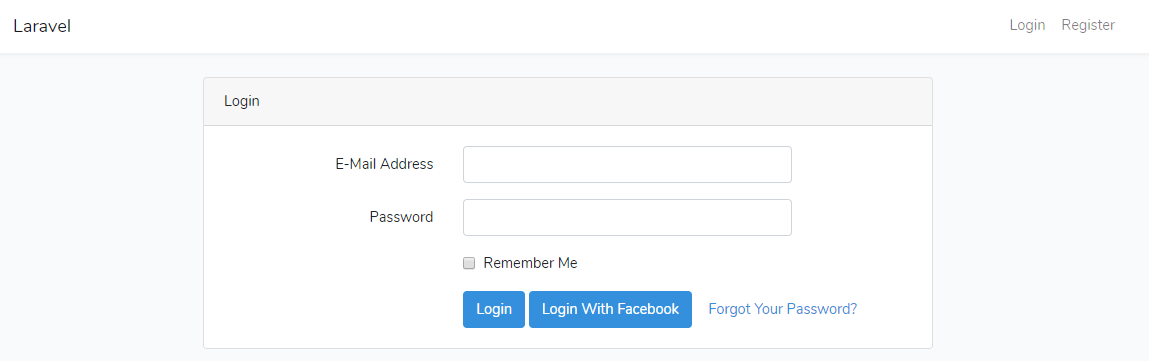
Task: Focus the Password text box
Action: 627,217
